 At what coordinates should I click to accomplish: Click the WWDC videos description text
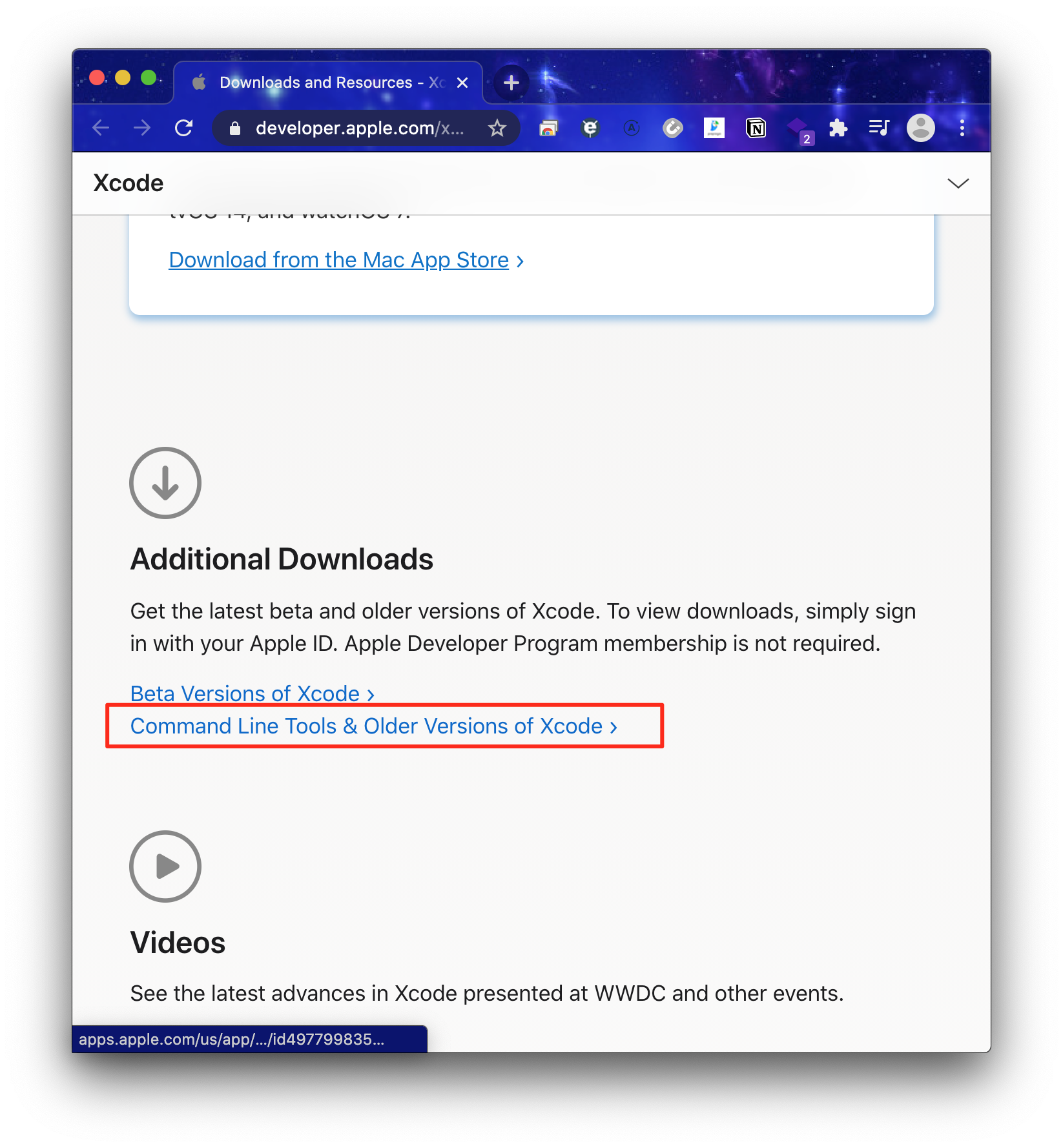[487, 993]
